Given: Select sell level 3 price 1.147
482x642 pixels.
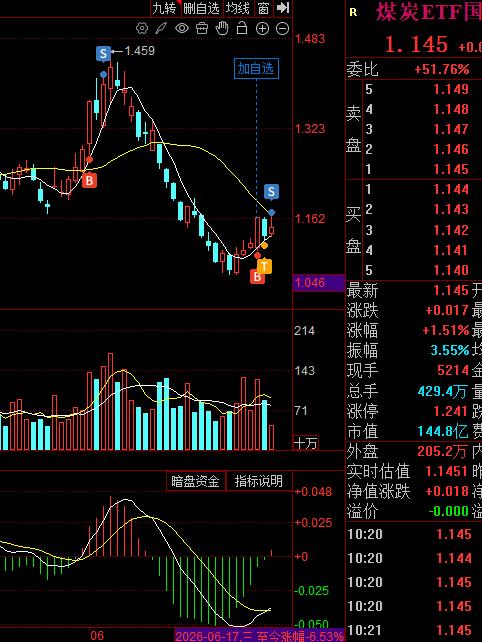Looking at the screenshot, I should 451,129.
